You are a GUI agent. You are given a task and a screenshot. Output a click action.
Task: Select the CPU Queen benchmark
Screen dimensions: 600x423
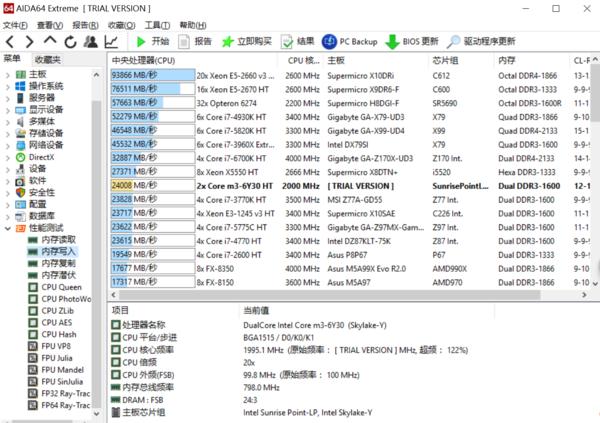(x=55, y=287)
